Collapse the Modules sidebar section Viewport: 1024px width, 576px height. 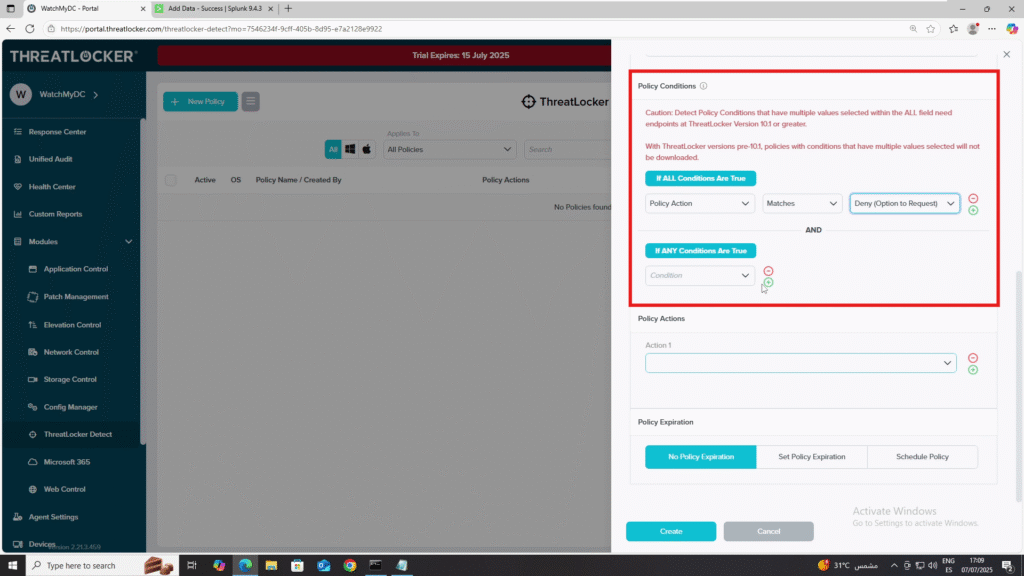pos(129,242)
